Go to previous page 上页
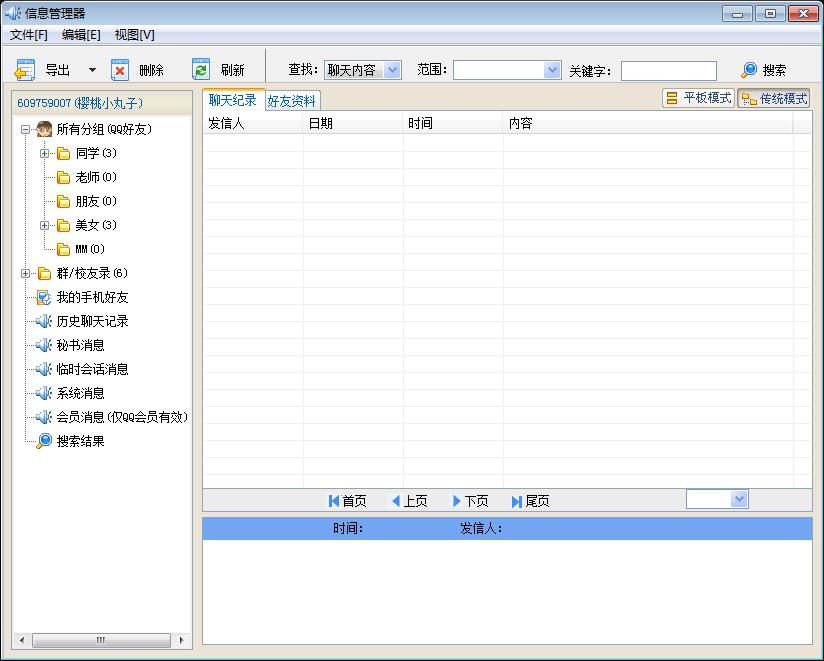824x661 pixels. [409, 501]
